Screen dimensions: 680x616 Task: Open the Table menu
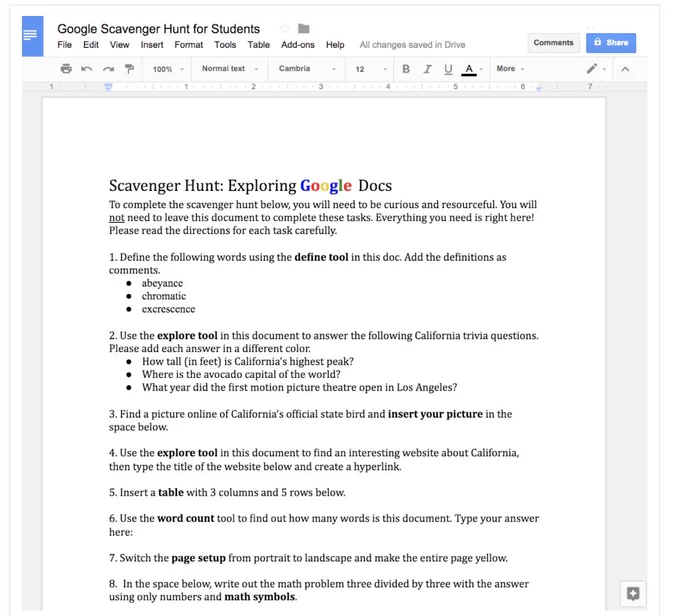point(258,45)
